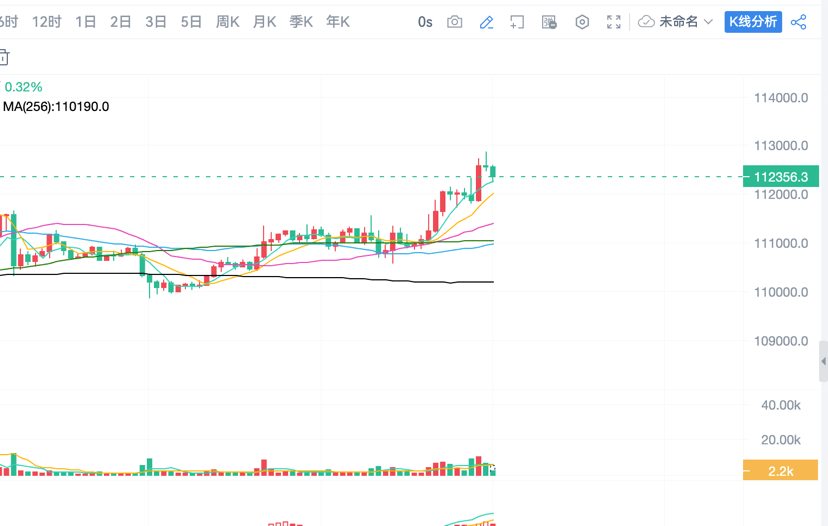The image size is (828, 526).
Task: Switch to 2日 timeframe
Action: click(120, 22)
